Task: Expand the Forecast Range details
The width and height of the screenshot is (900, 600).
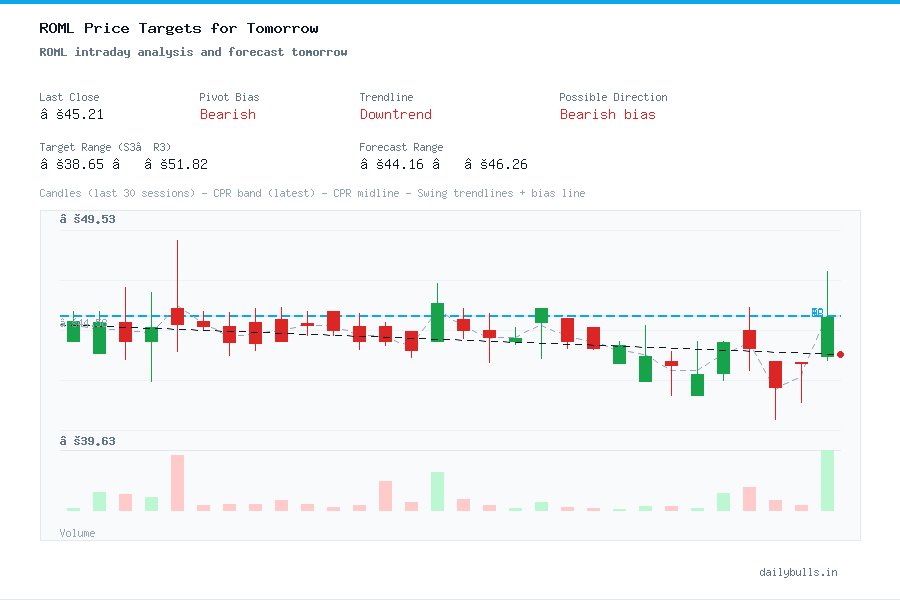Action: click(401, 147)
